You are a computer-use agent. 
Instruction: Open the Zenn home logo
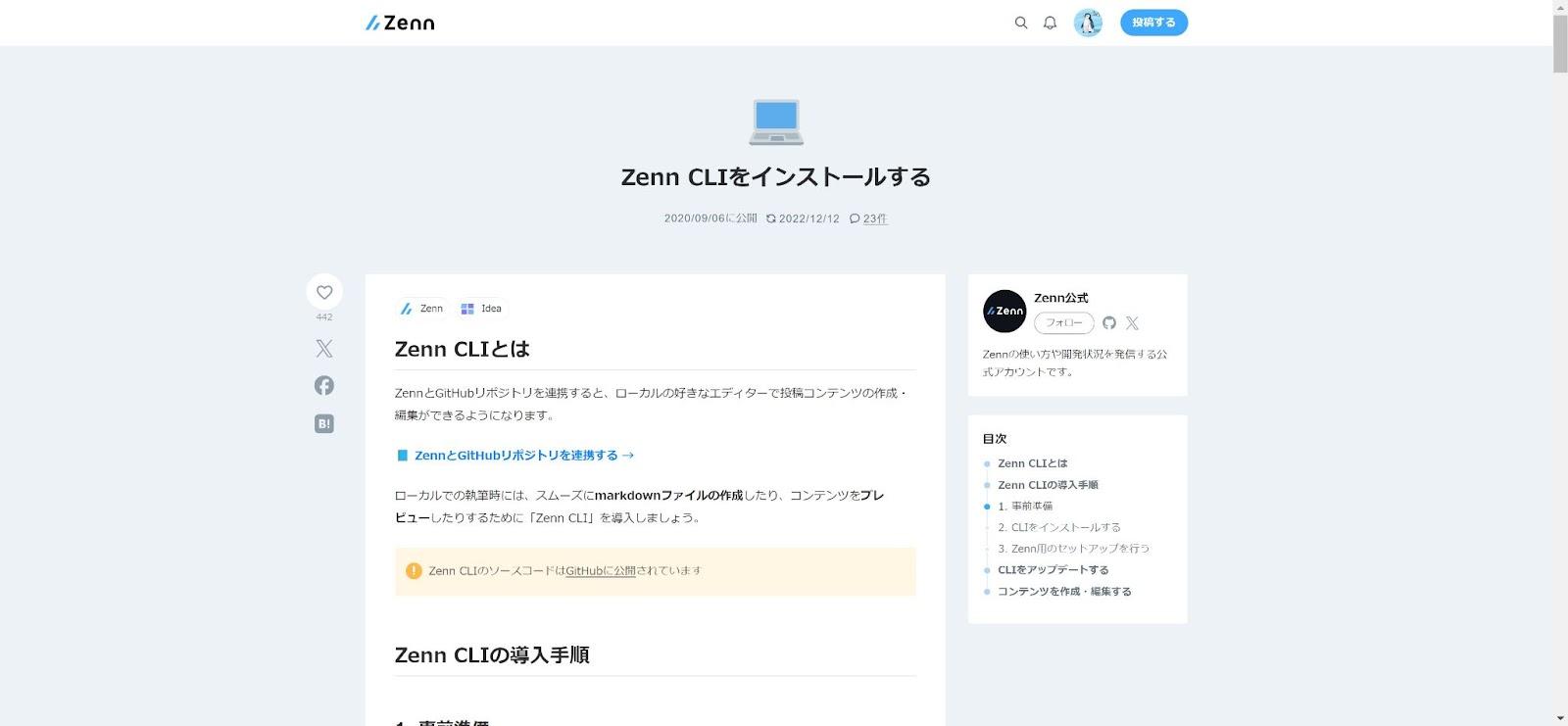point(400,23)
